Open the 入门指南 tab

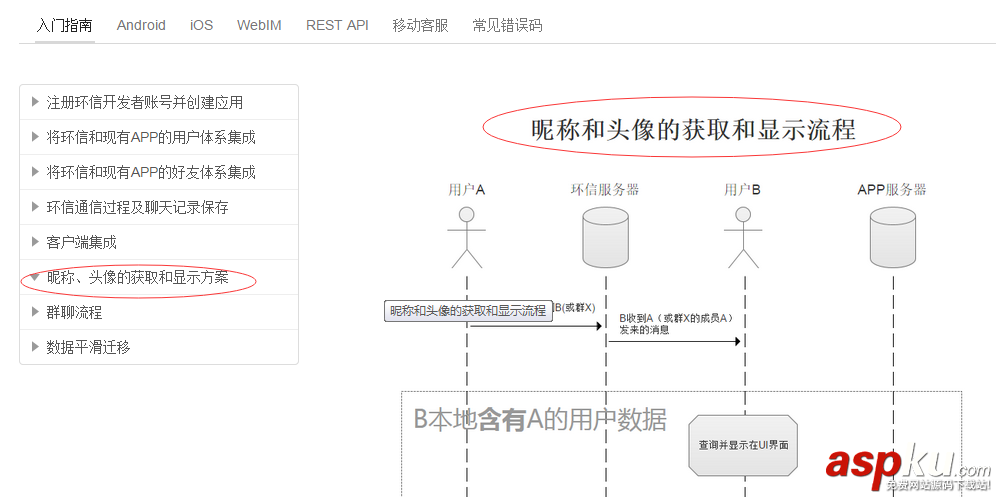65,25
